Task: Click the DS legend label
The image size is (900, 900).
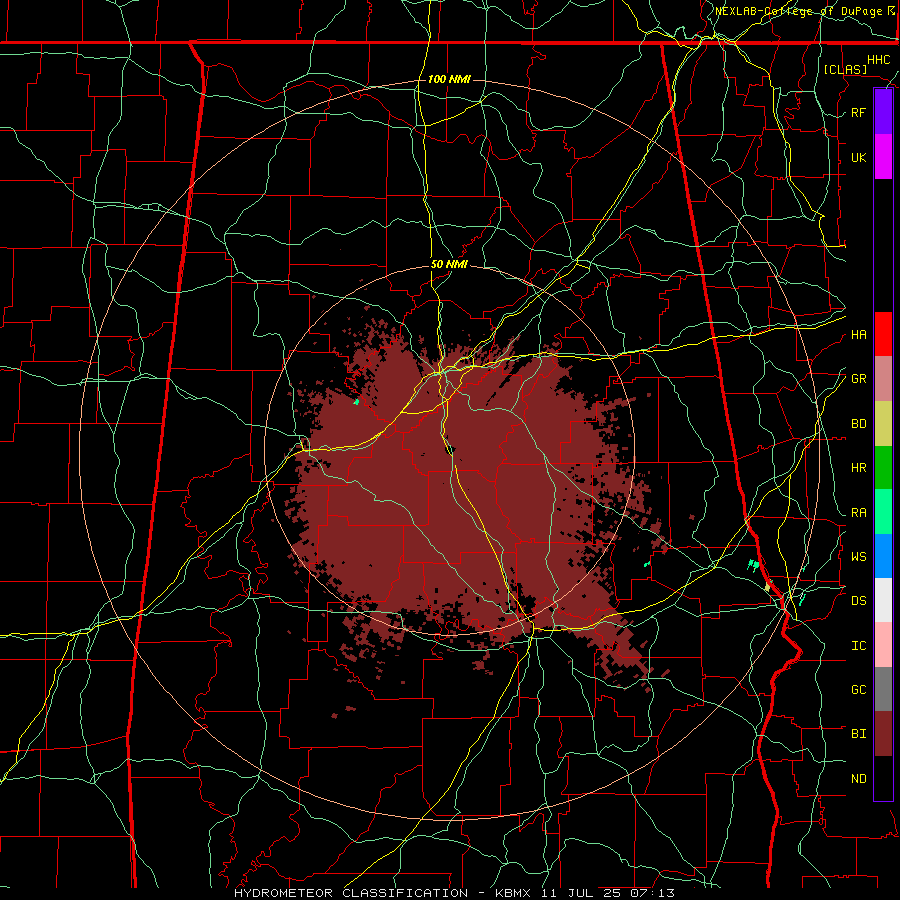Action: [x=858, y=601]
